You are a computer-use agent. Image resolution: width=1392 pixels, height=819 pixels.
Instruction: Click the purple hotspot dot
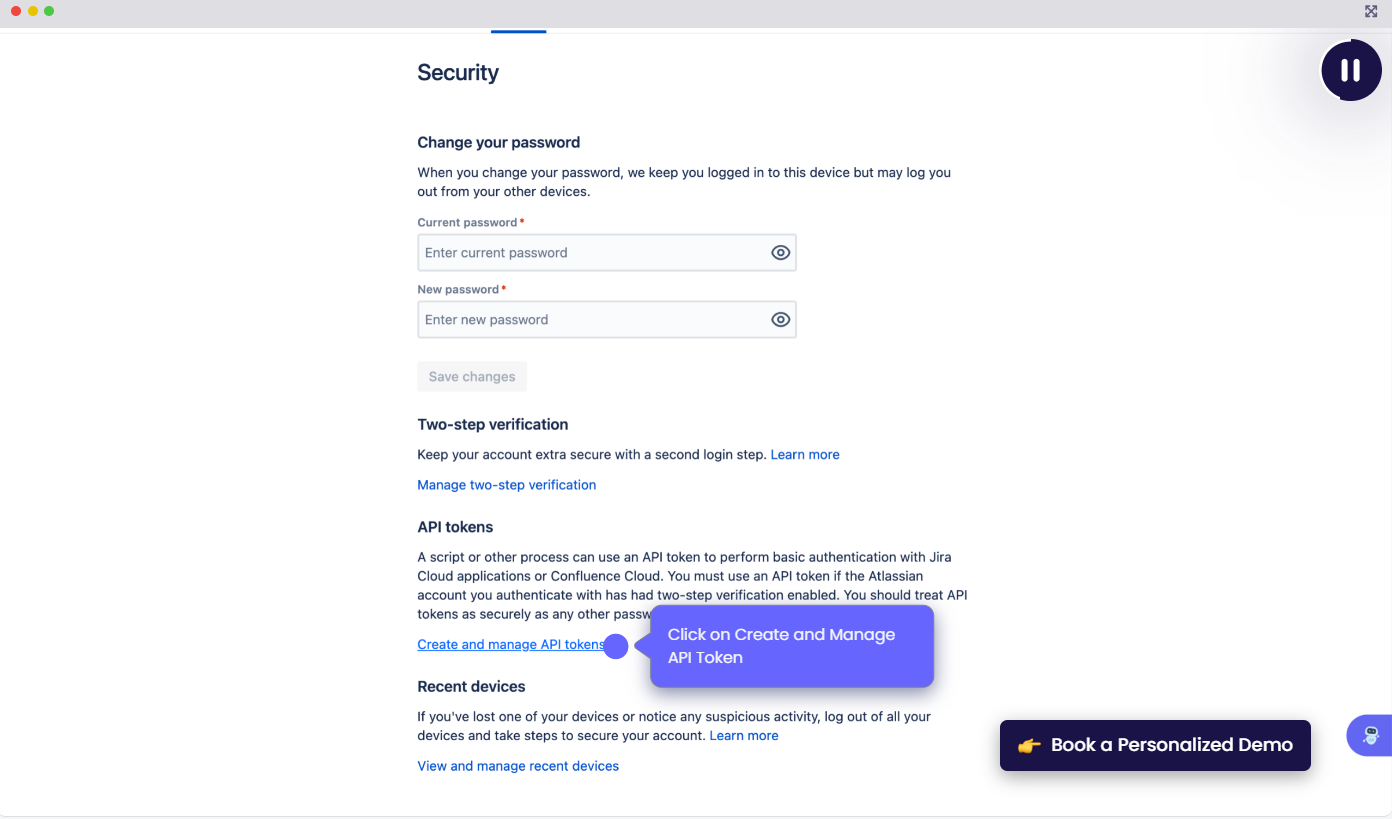[x=616, y=647]
